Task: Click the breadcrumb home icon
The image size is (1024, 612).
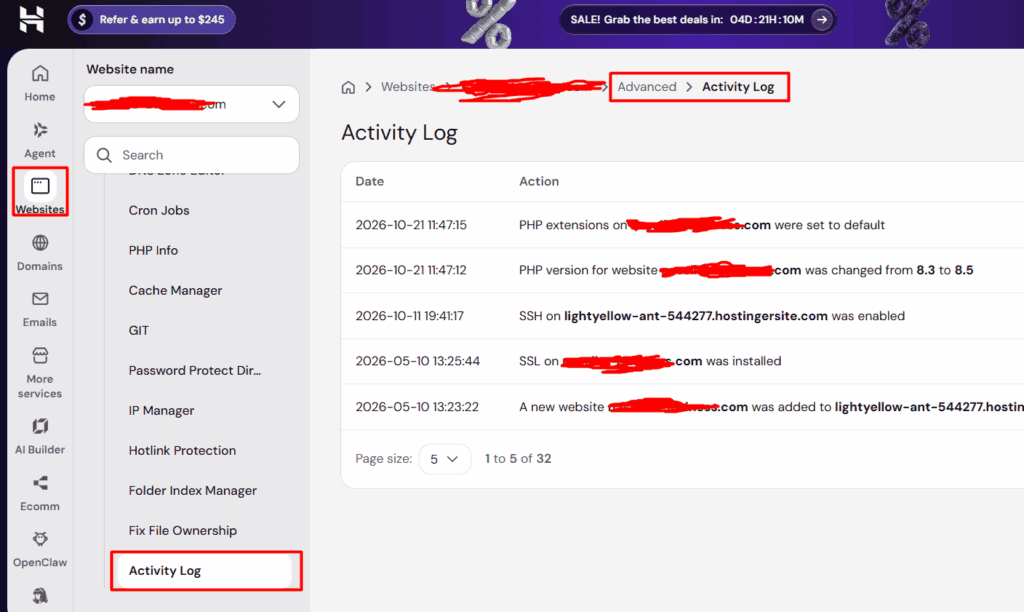Action: click(348, 87)
